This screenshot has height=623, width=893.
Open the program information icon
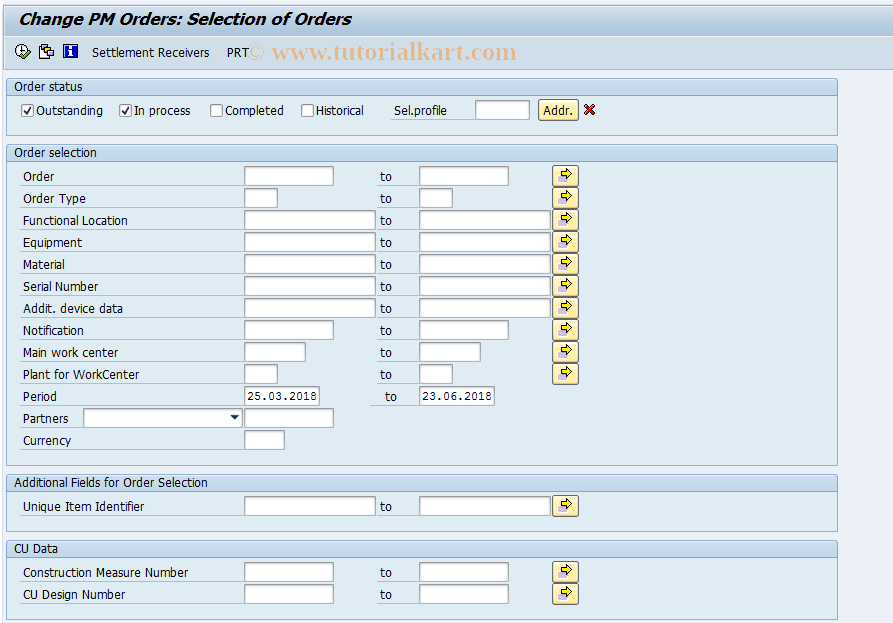[70, 51]
